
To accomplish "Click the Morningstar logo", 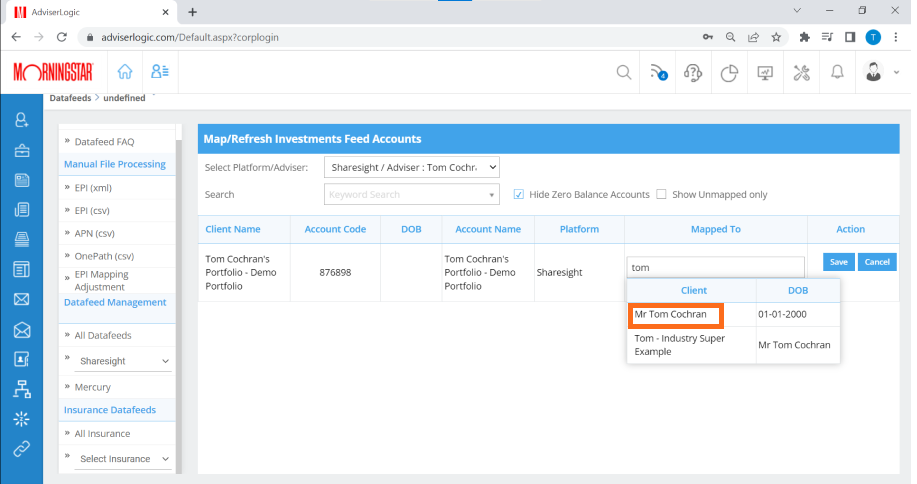I will coord(53,72).
